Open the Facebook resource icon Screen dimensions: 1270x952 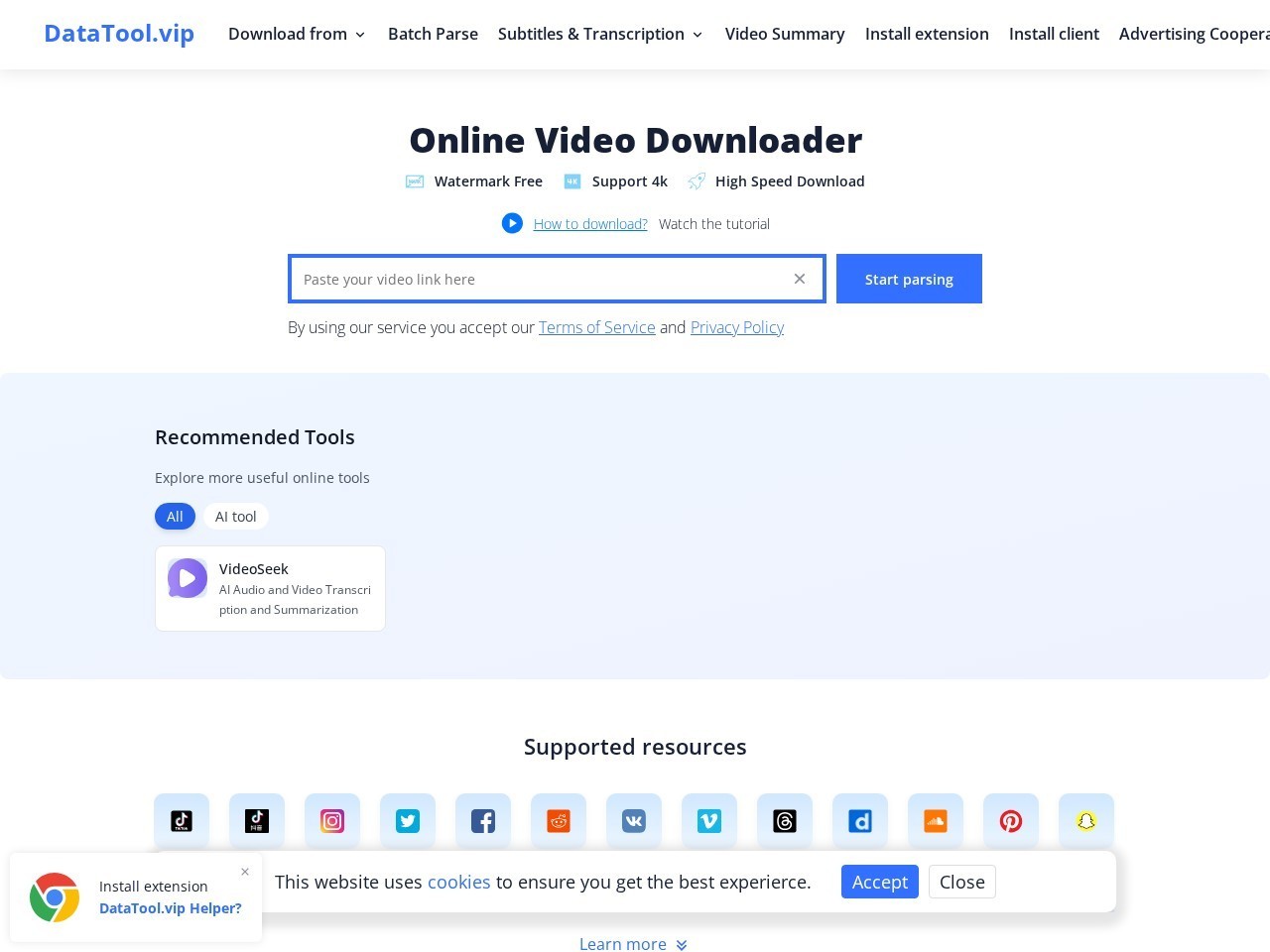[483, 821]
